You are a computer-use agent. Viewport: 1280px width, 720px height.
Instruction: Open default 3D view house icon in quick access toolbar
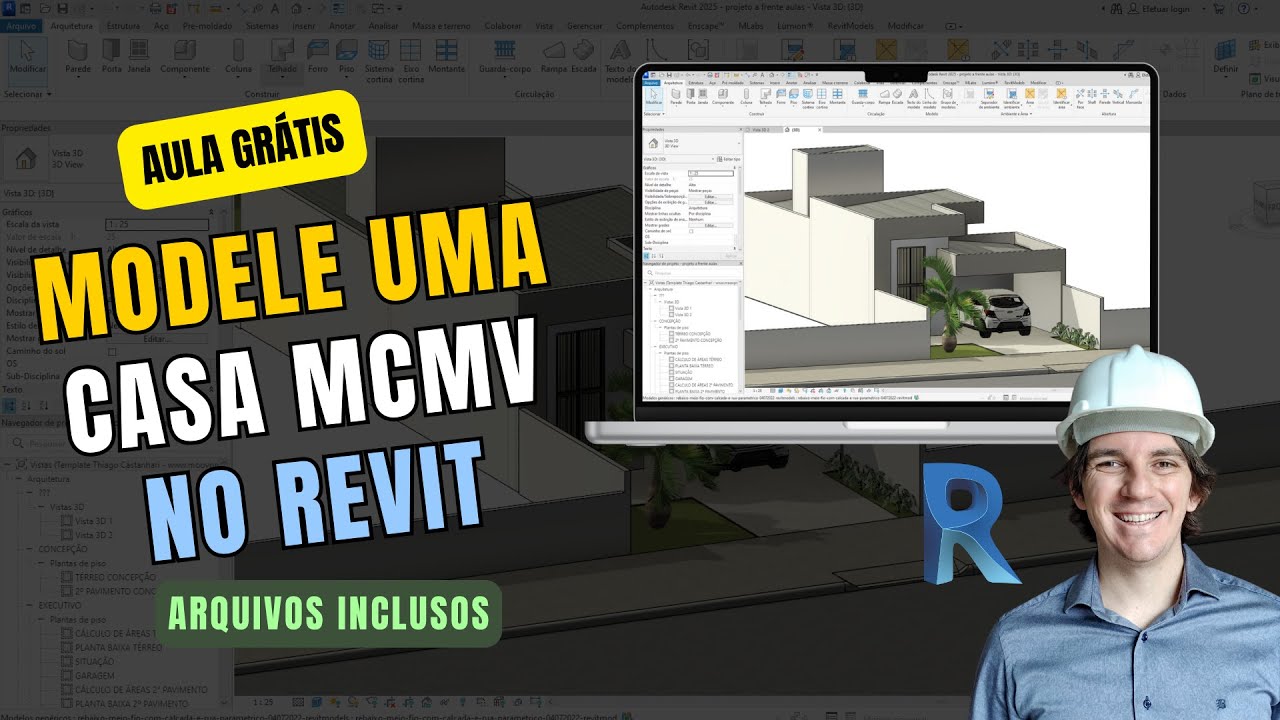[x=296, y=8]
